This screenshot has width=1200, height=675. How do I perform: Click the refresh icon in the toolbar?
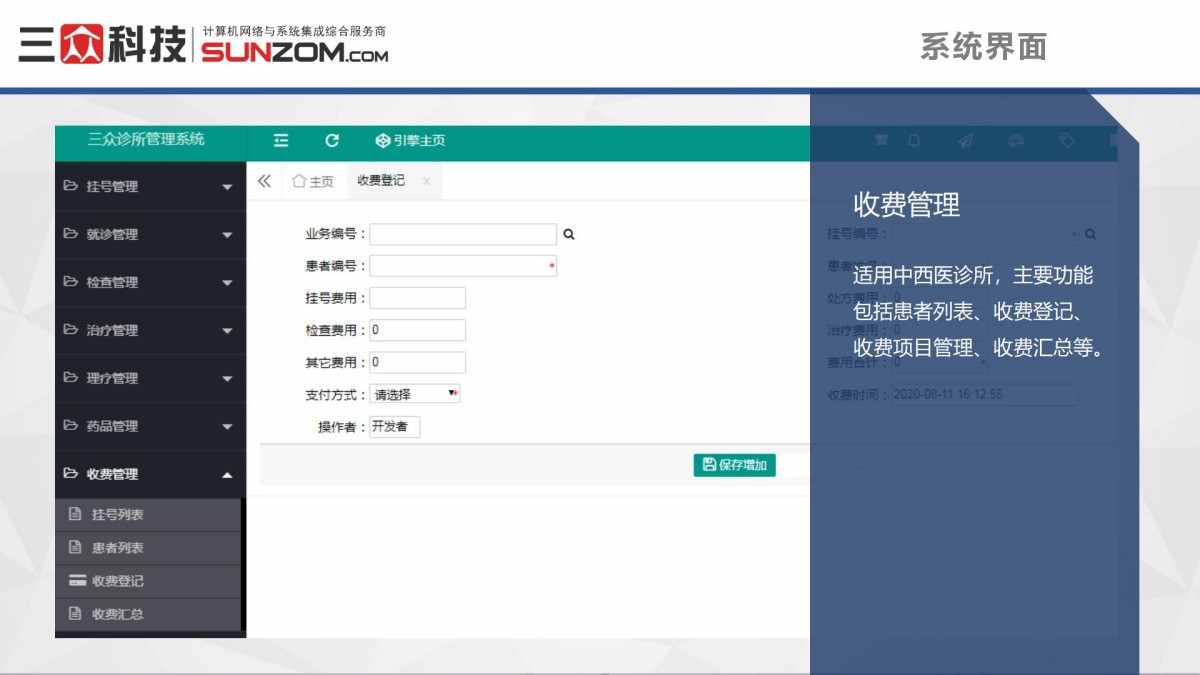[x=332, y=141]
